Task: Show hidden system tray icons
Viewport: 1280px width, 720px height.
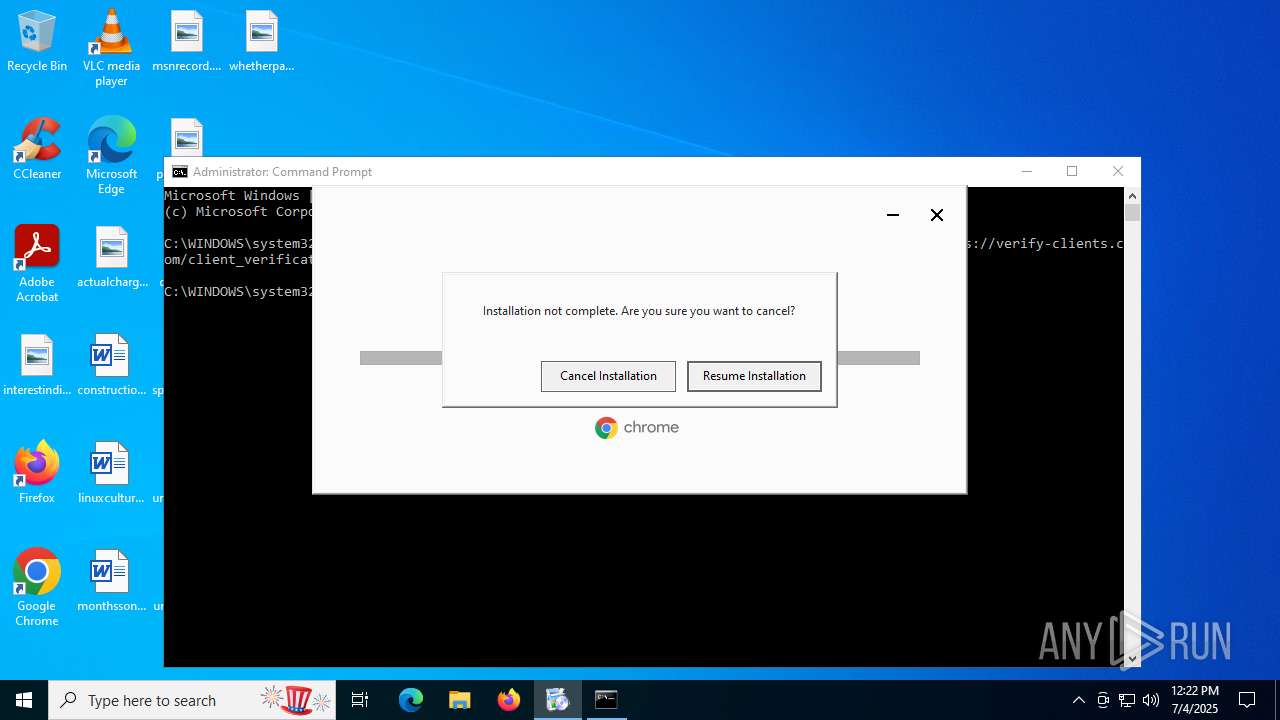Action: [1078, 700]
